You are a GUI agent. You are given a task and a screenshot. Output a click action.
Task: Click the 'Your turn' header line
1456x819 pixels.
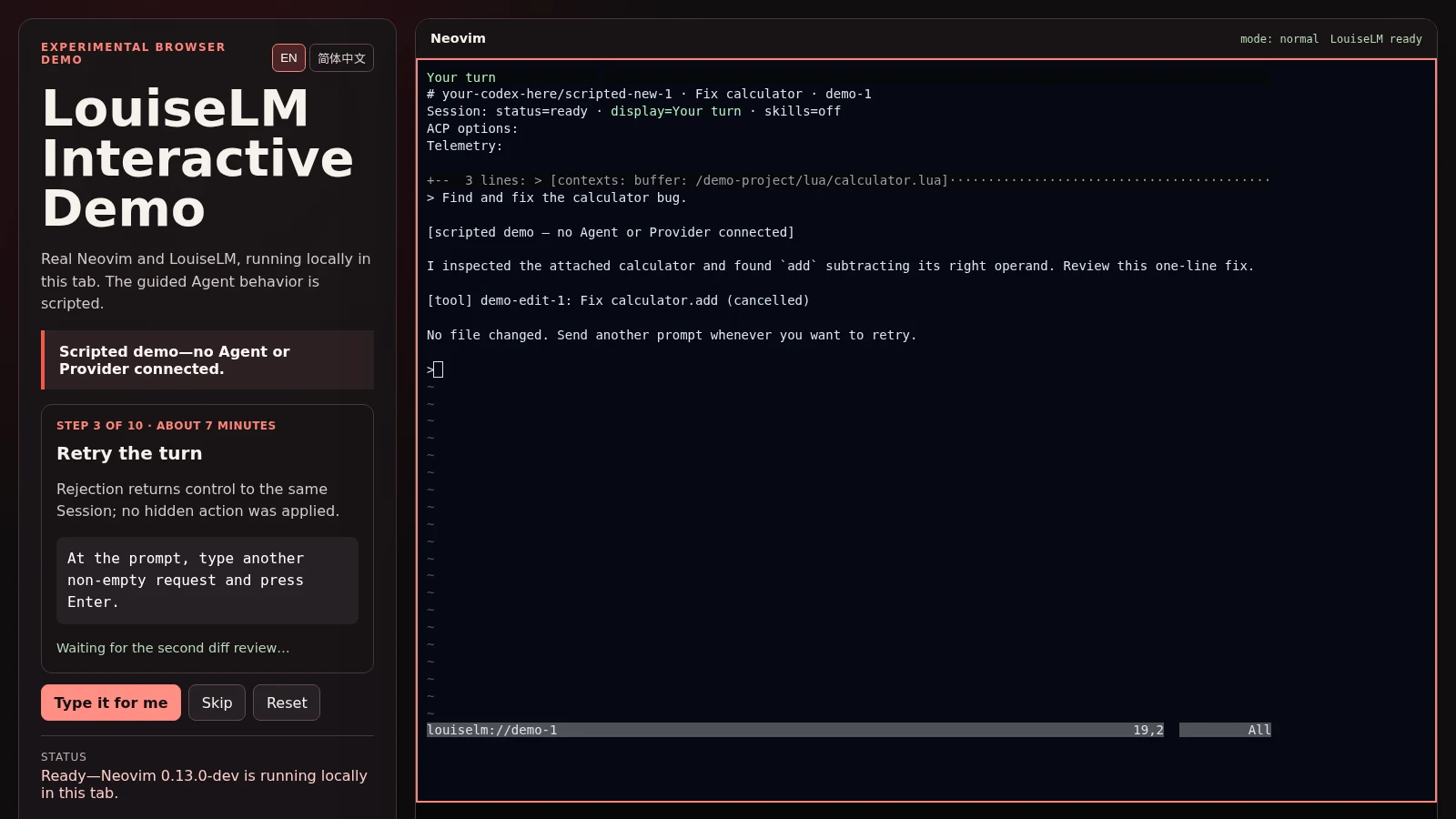tap(461, 77)
